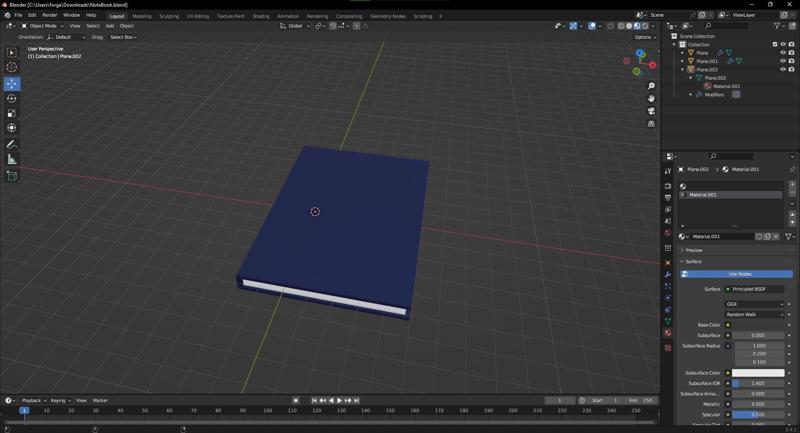Click the zoom magnifier viewport icon

(x=651, y=86)
